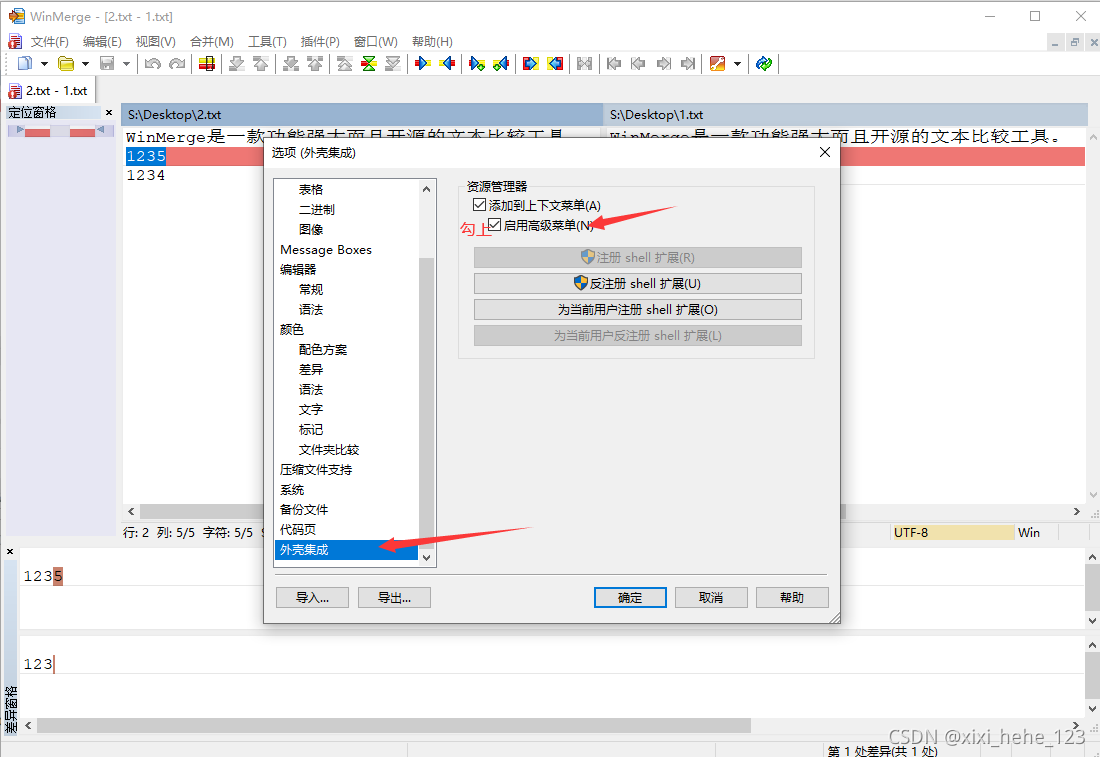Click the Copy All to Right icon

pos(531,64)
